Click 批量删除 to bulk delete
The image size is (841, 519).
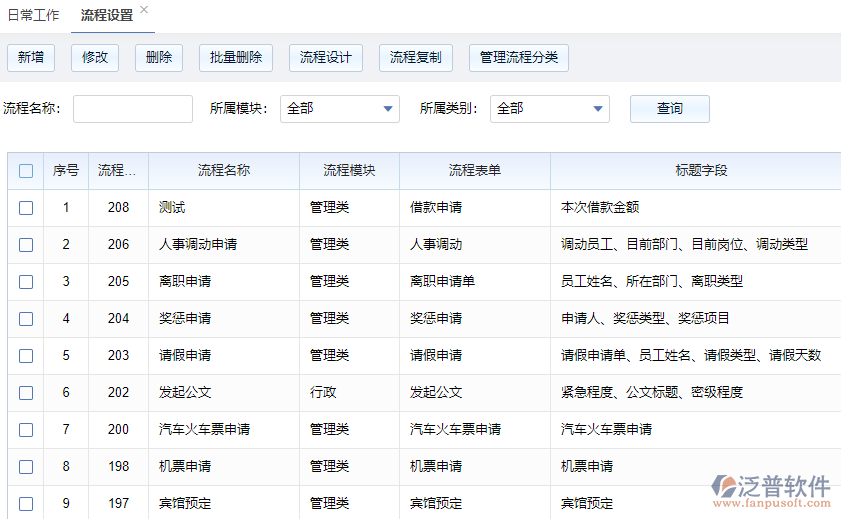point(236,58)
